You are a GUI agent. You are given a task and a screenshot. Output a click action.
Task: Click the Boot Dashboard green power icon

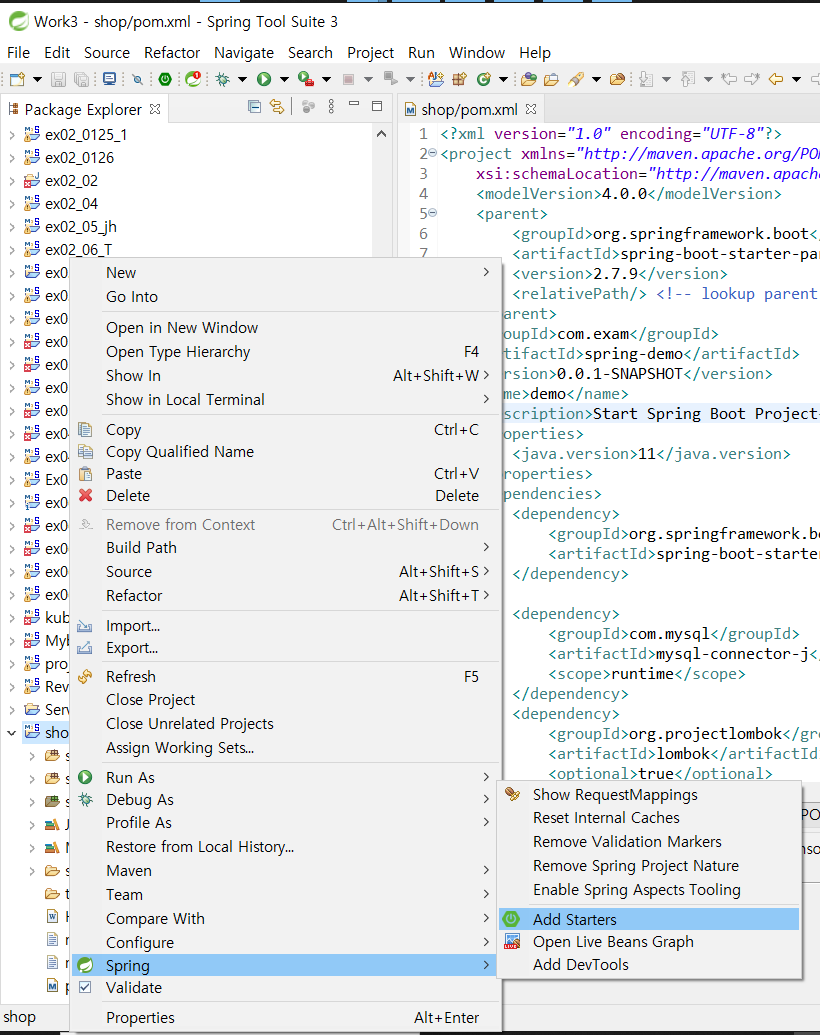pos(165,79)
